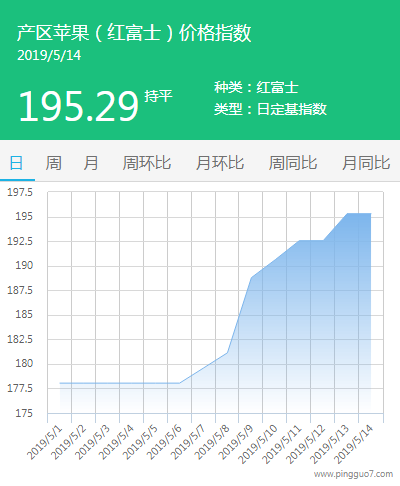Click the 2019/5/12 x-axis label

[x=306, y=444]
